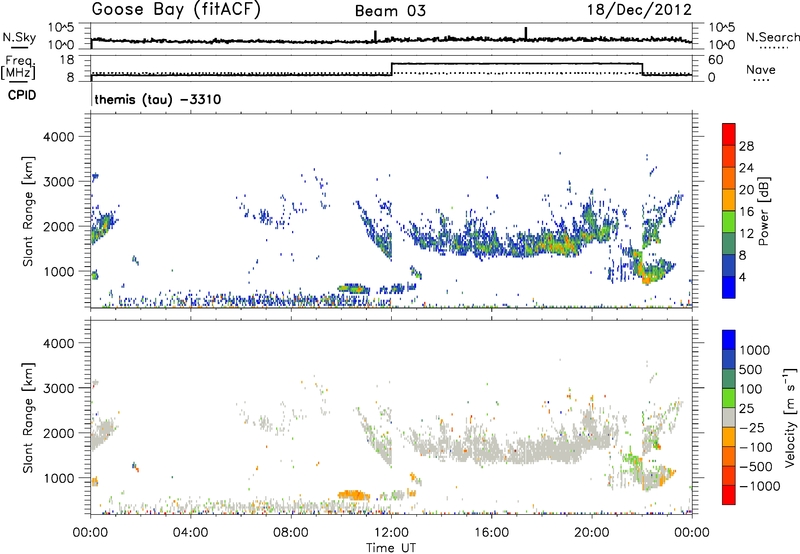
Task: Click the sky noise spike just before 12:00 UT
Action: (376, 36)
